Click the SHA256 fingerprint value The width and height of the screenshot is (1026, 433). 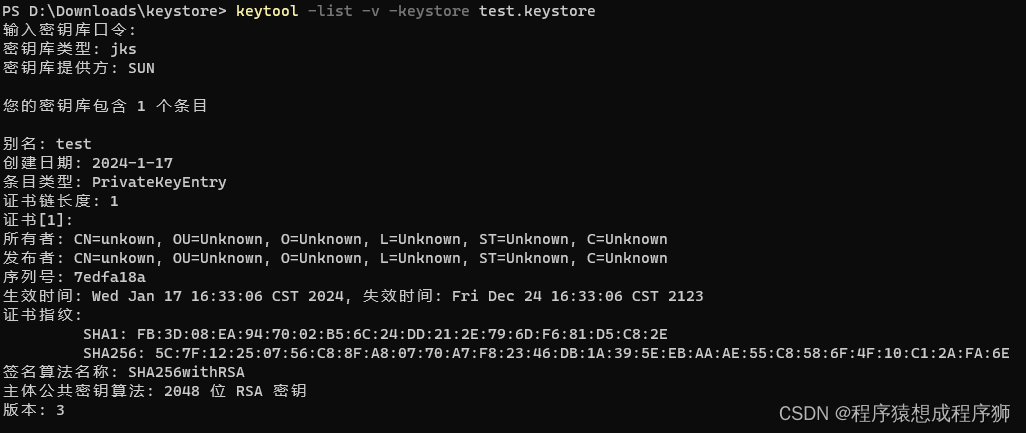tap(582, 353)
